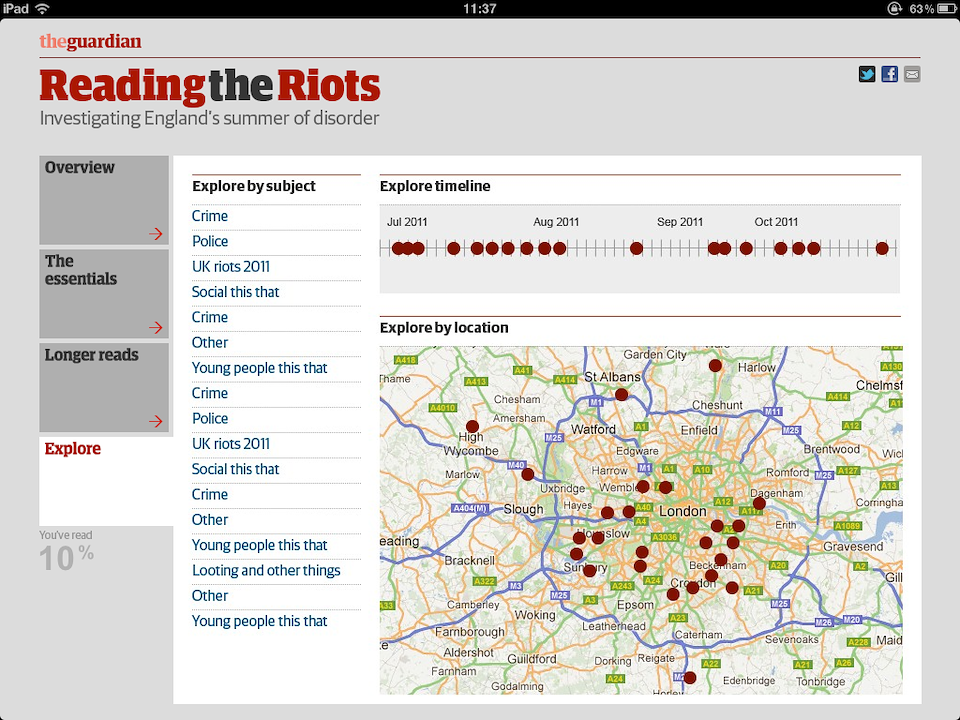
Task: Select the isolated timeline marker just before Sep 2011
Action: (x=637, y=249)
